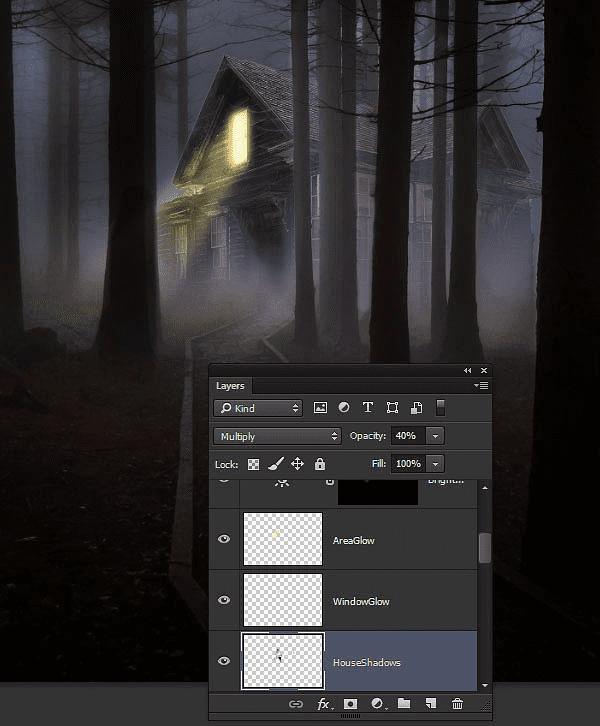This screenshot has height=726, width=600.
Task: Add a layer mask
Action: 350,704
